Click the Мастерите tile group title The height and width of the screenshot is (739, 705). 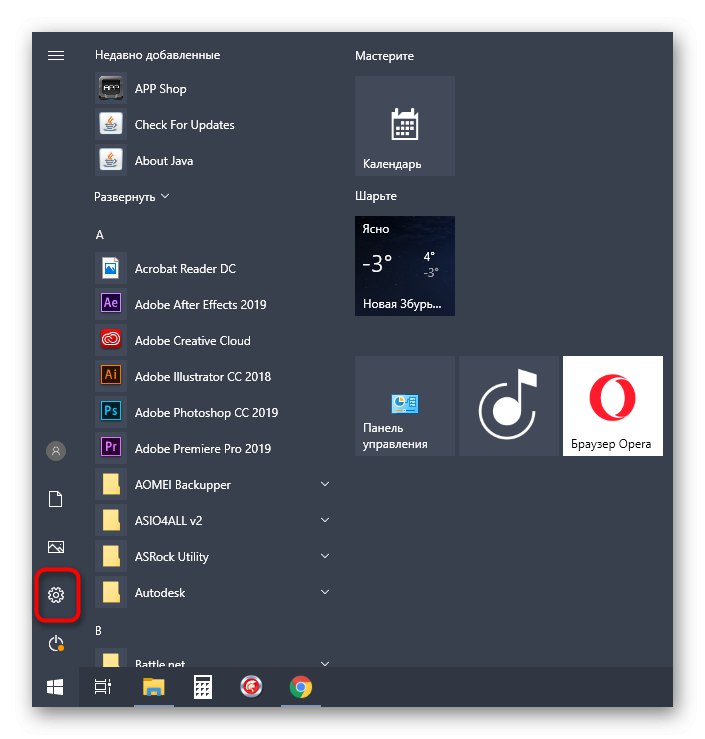pos(385,56)
